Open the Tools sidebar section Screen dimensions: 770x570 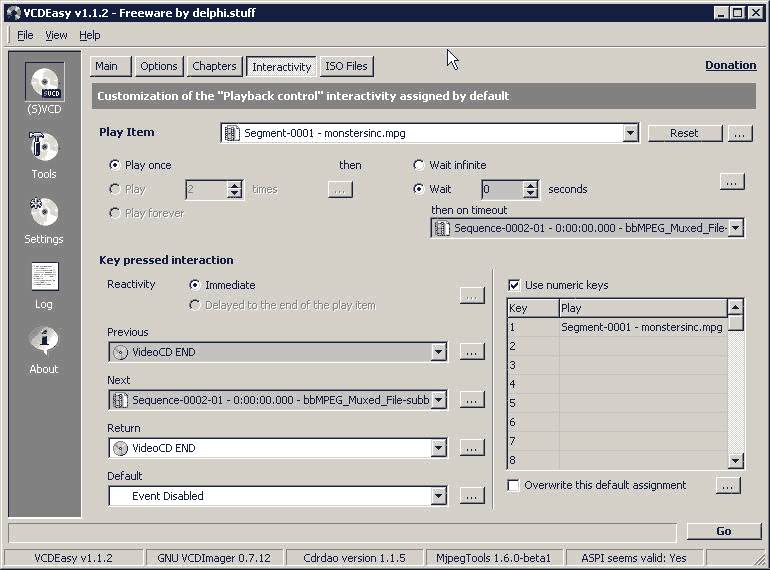pos(44,155)
